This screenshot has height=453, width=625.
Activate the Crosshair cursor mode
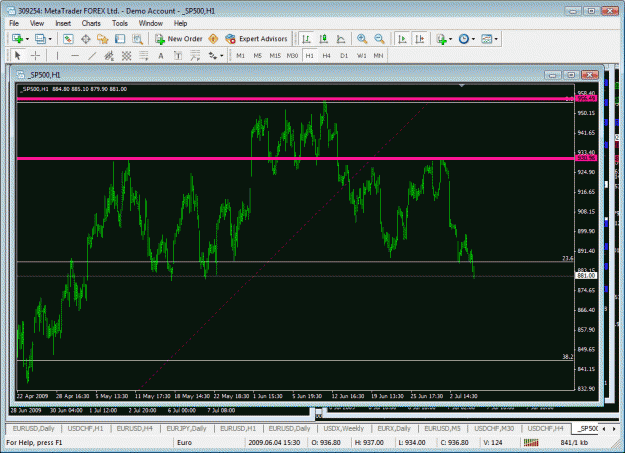point(35,56)
